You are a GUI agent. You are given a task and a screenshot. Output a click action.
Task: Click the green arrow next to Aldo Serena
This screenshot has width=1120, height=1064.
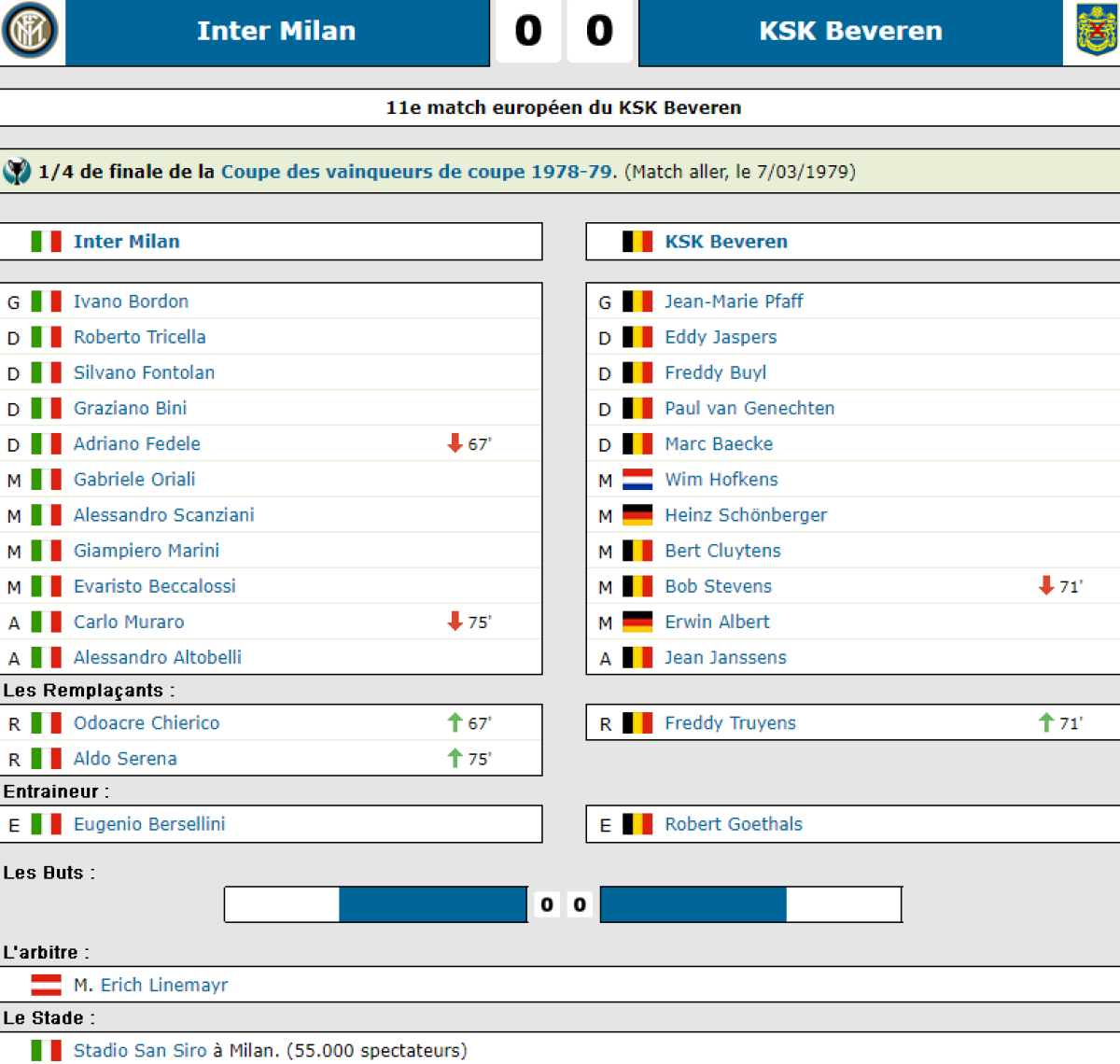point(455,758)
